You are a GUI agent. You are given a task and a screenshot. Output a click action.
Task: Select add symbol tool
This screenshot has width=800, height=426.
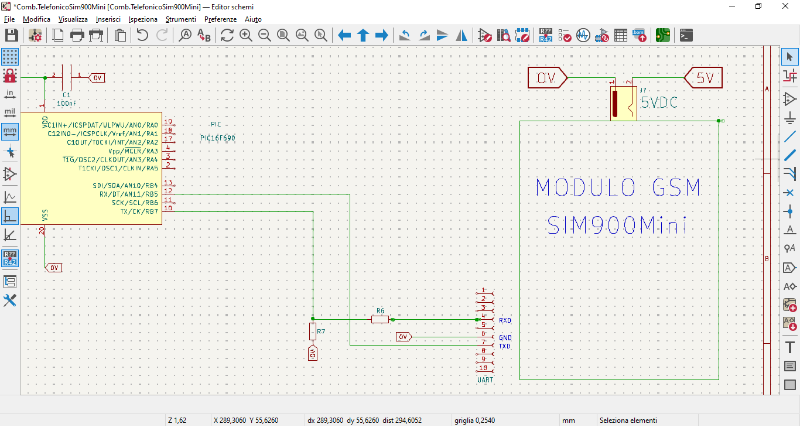[x=790, y=99]
